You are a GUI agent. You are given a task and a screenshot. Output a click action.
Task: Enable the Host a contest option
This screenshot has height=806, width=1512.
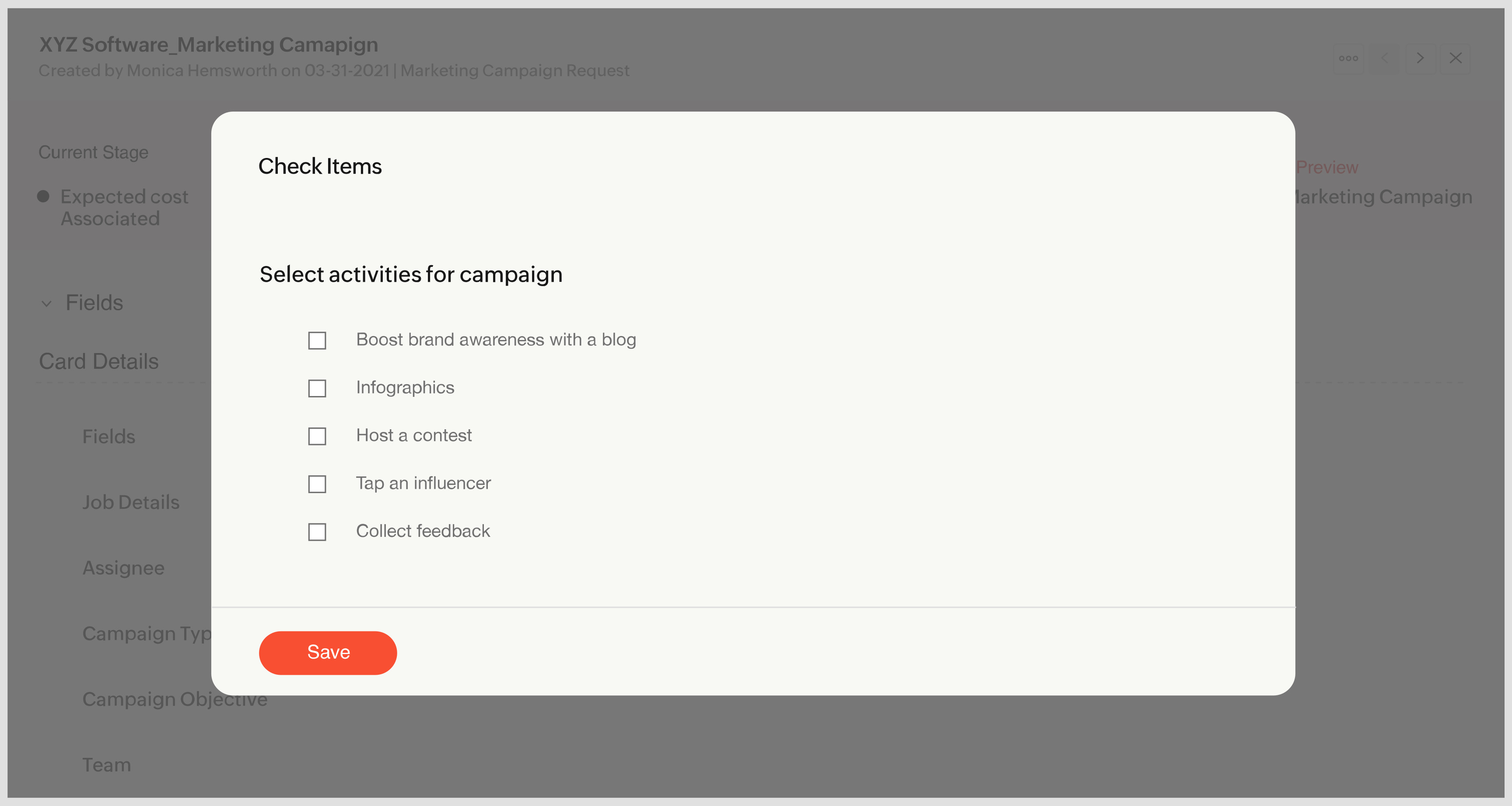317,436
